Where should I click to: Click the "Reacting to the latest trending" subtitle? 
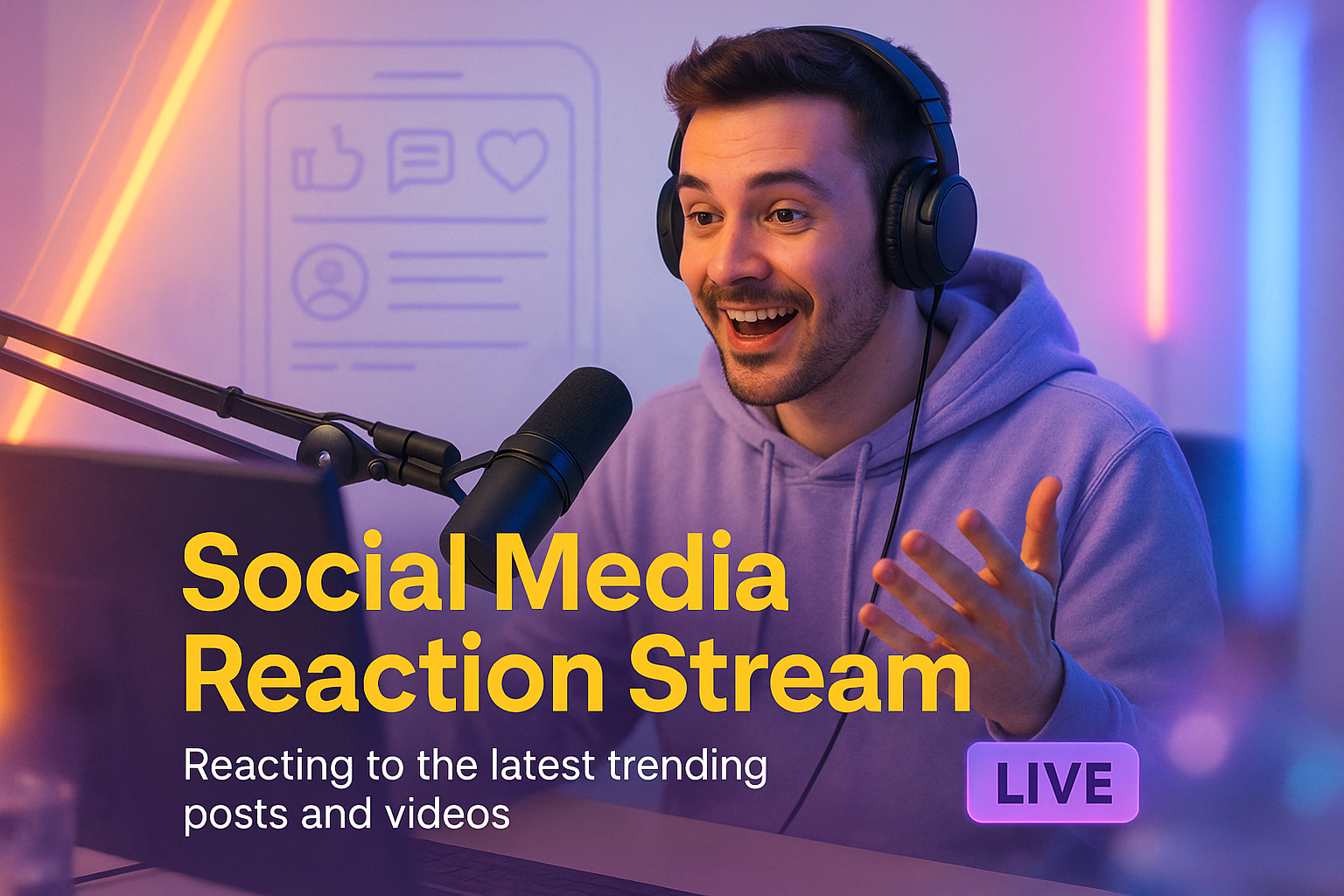475,766
